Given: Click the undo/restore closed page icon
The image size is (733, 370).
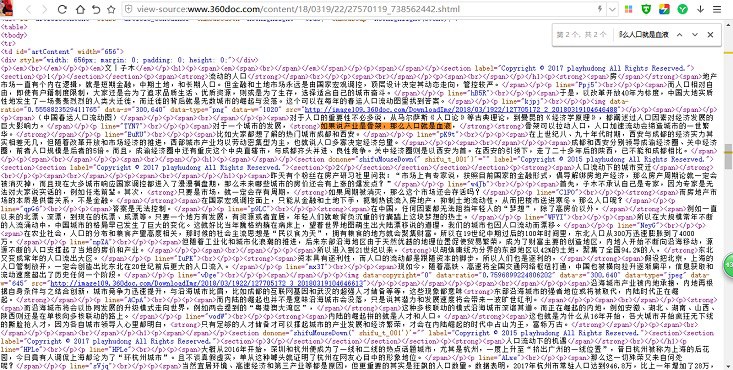Looking at the screenshot, I should 96,9.
